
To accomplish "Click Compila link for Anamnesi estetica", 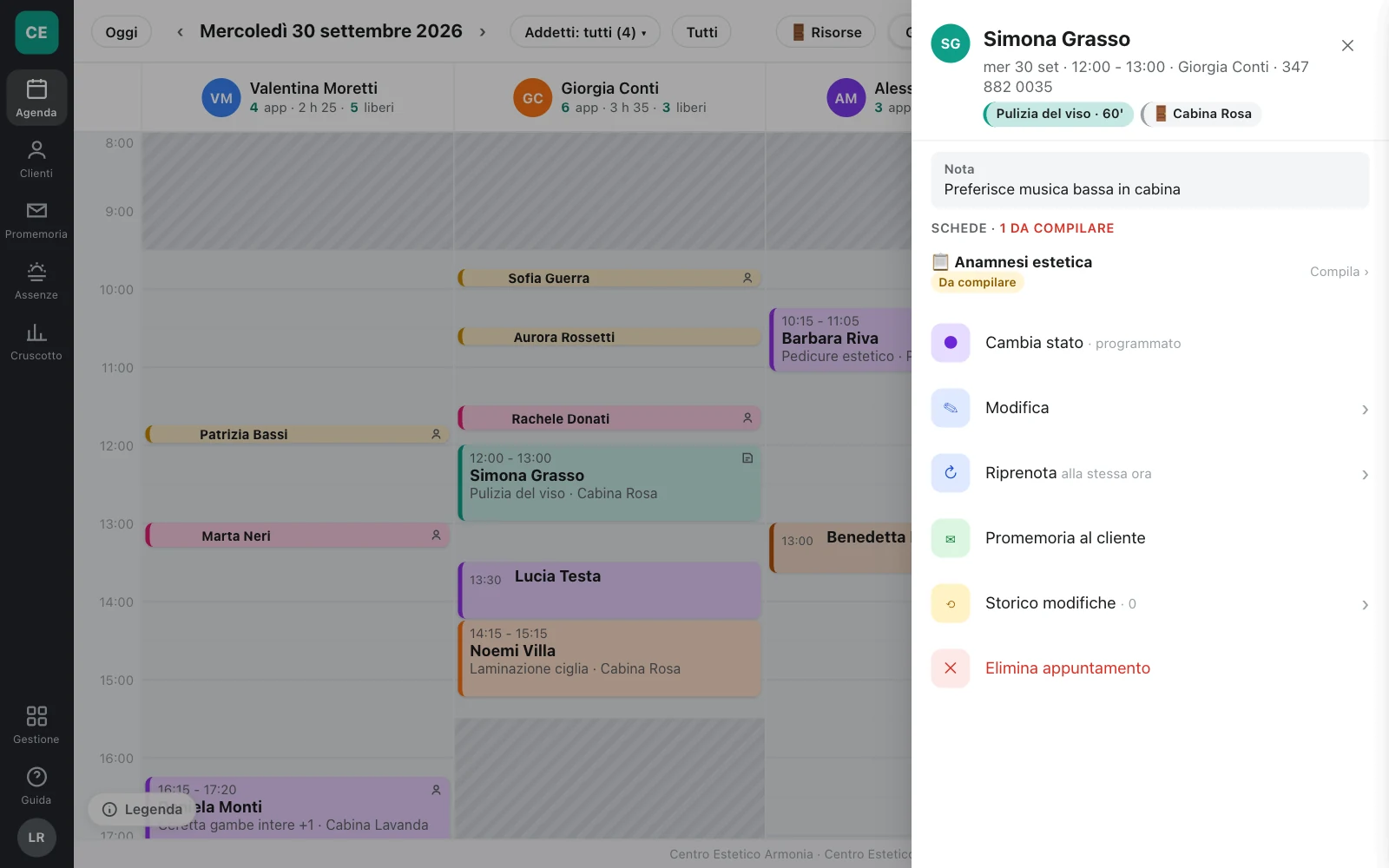I will coord(1339,272).
